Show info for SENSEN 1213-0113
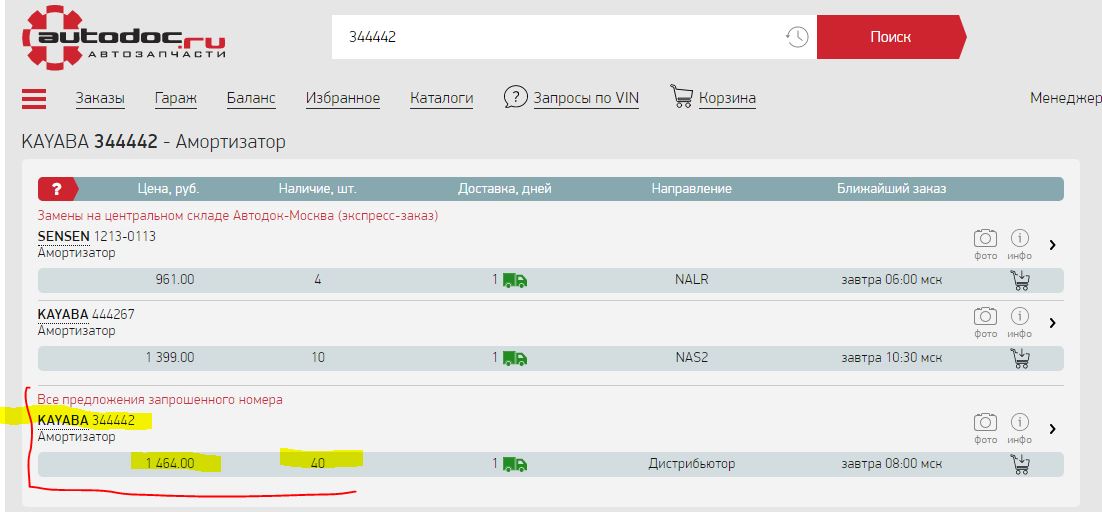This screenshot has height=512, width=1102. pos(1019,244)
